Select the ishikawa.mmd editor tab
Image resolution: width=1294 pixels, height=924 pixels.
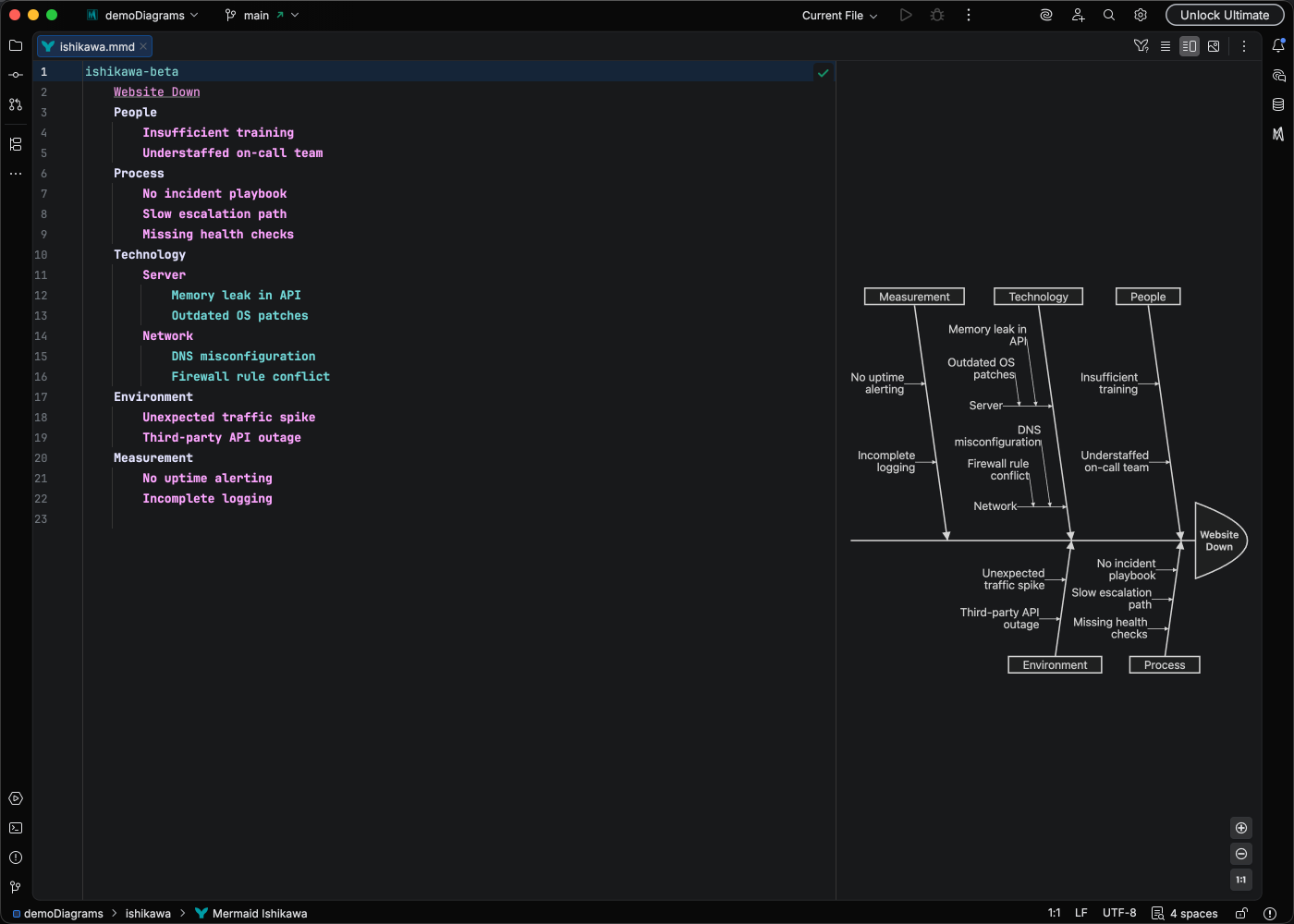pyautogui.click(x=92, y=46)
